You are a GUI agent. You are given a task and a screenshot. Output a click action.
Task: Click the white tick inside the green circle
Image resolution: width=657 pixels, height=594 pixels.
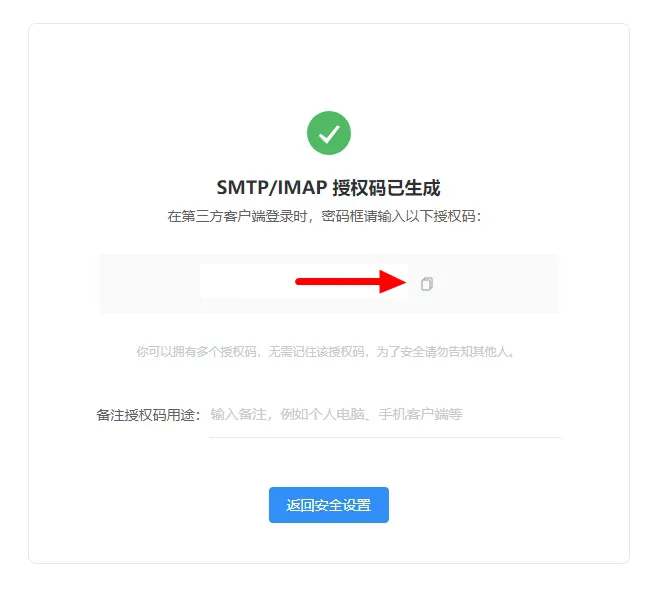coord(329,134)
